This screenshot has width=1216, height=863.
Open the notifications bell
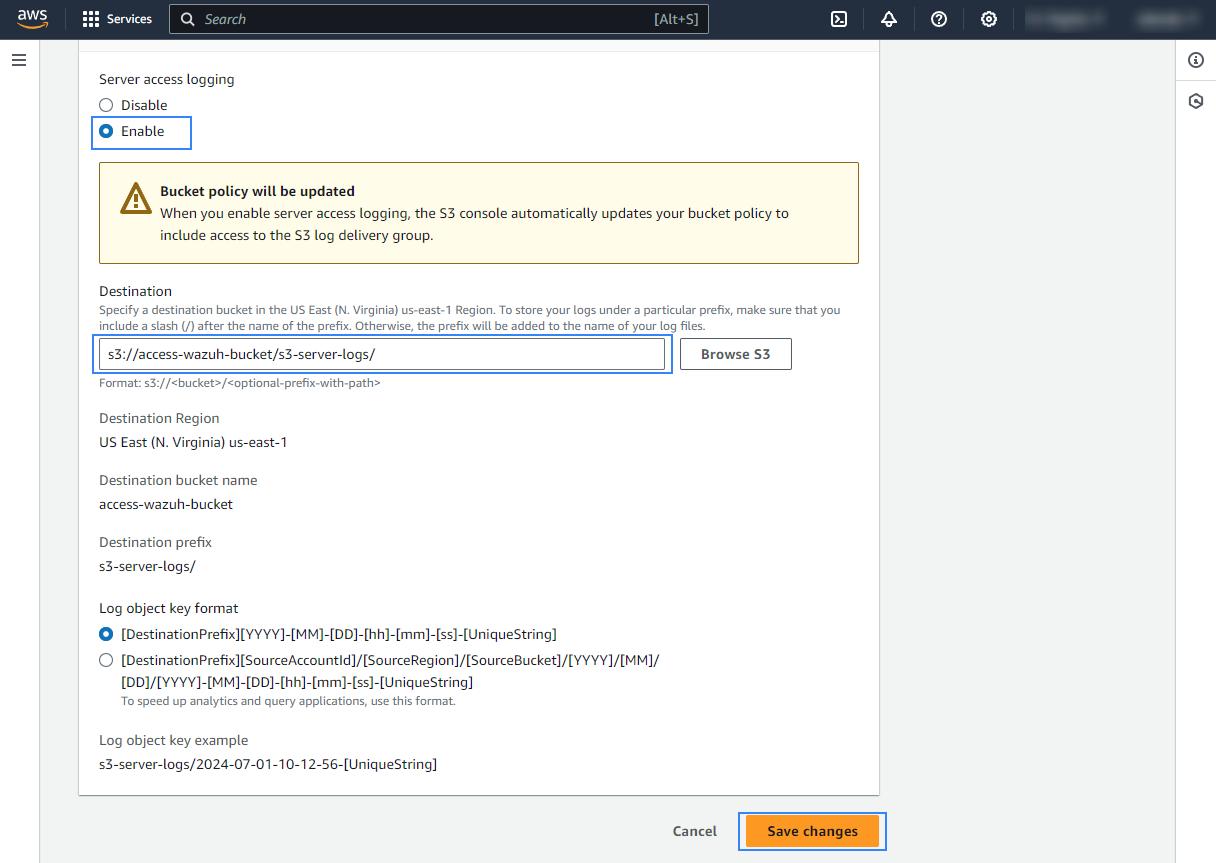click(x=889, y=19)
